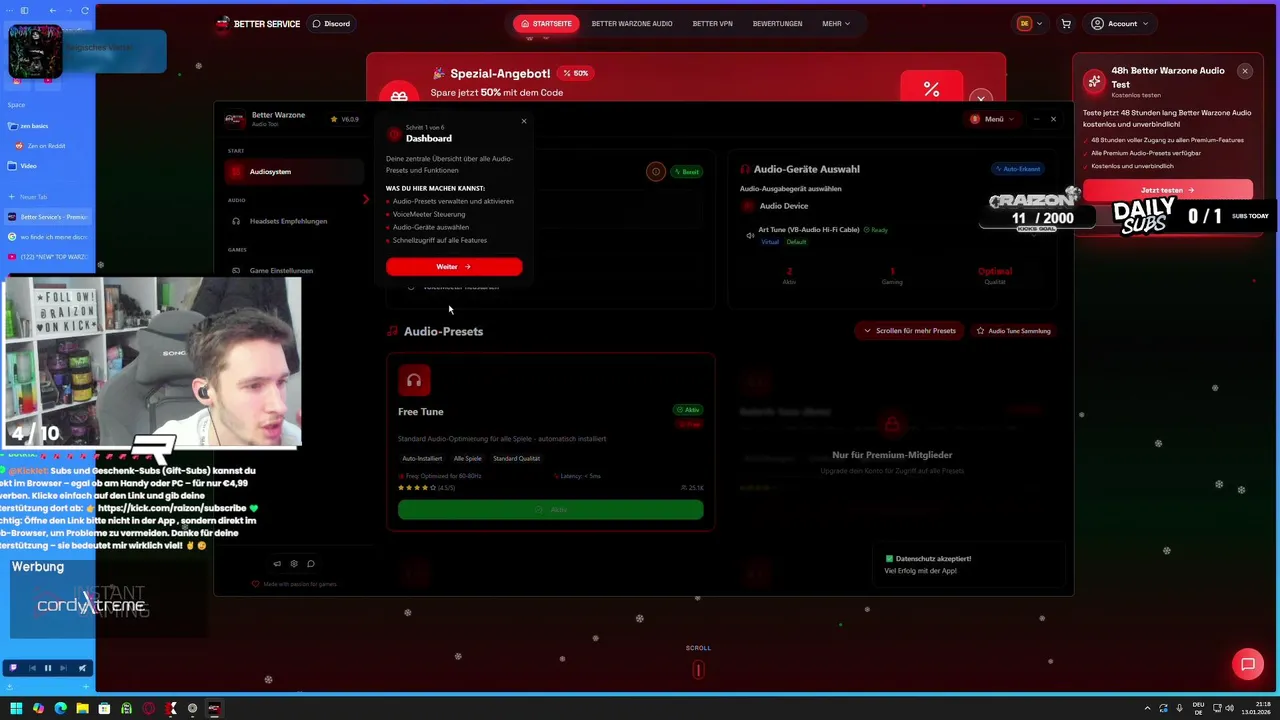Open the red live chat button

(1248, 665)
